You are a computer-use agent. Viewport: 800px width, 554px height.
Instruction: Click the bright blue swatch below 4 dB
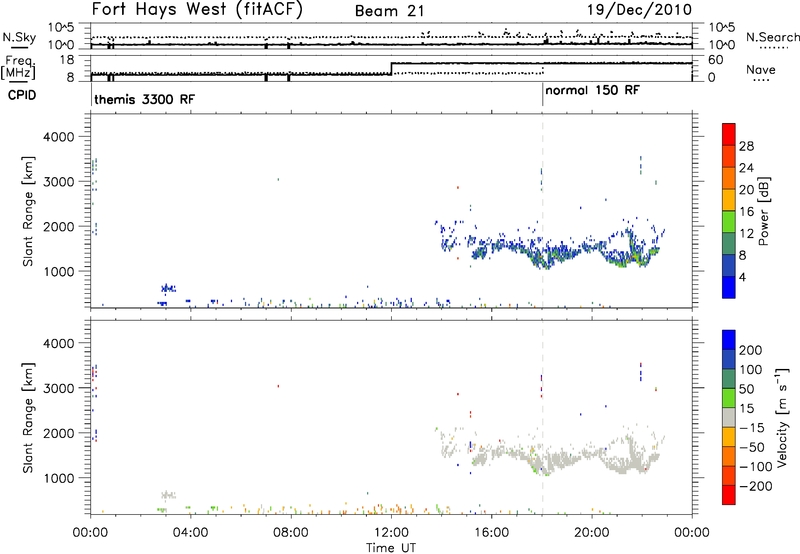(x=729, y=287)
